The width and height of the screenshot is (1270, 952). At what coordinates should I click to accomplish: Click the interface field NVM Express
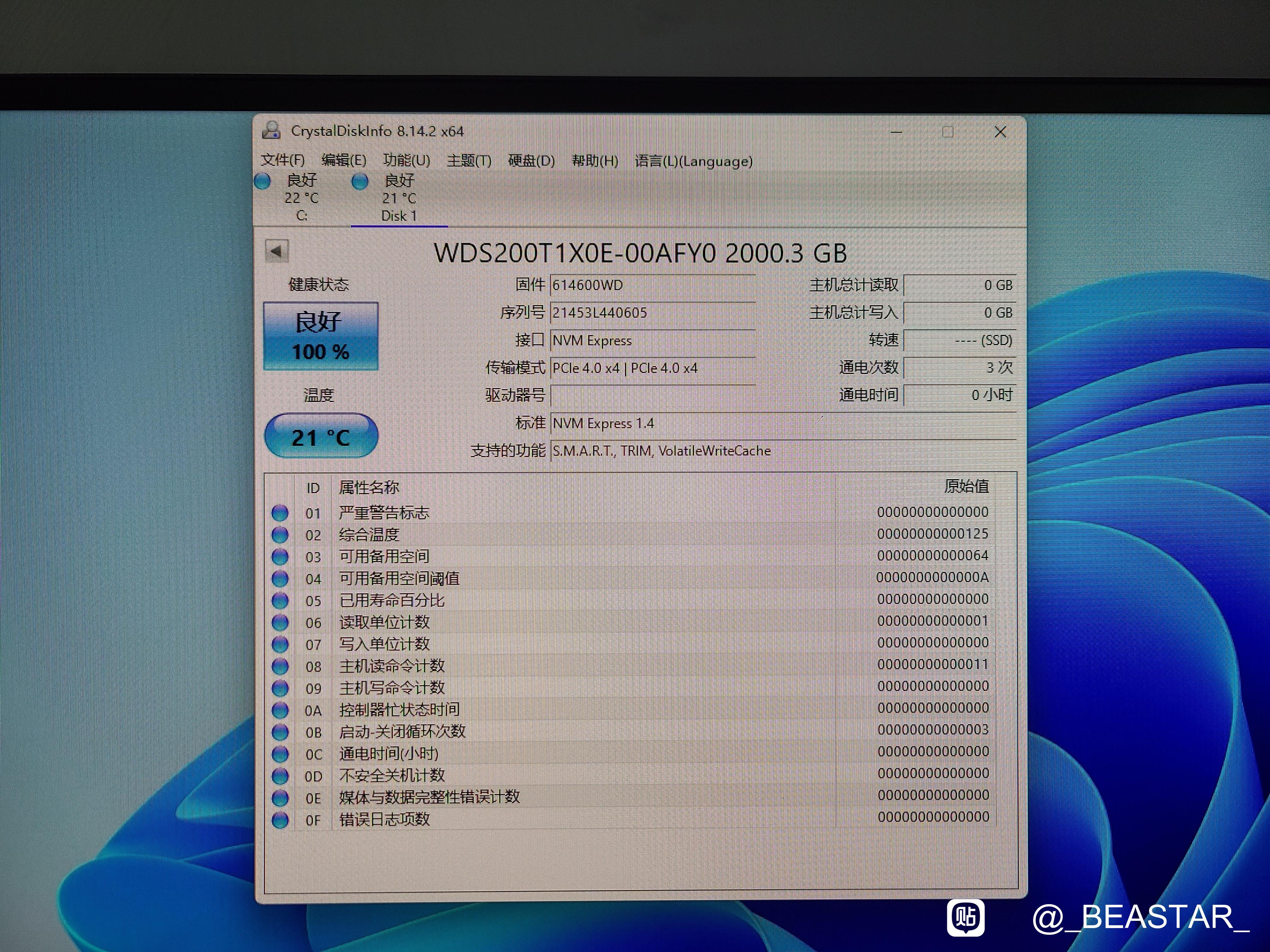pyautogui.click(x=653, y=340)
